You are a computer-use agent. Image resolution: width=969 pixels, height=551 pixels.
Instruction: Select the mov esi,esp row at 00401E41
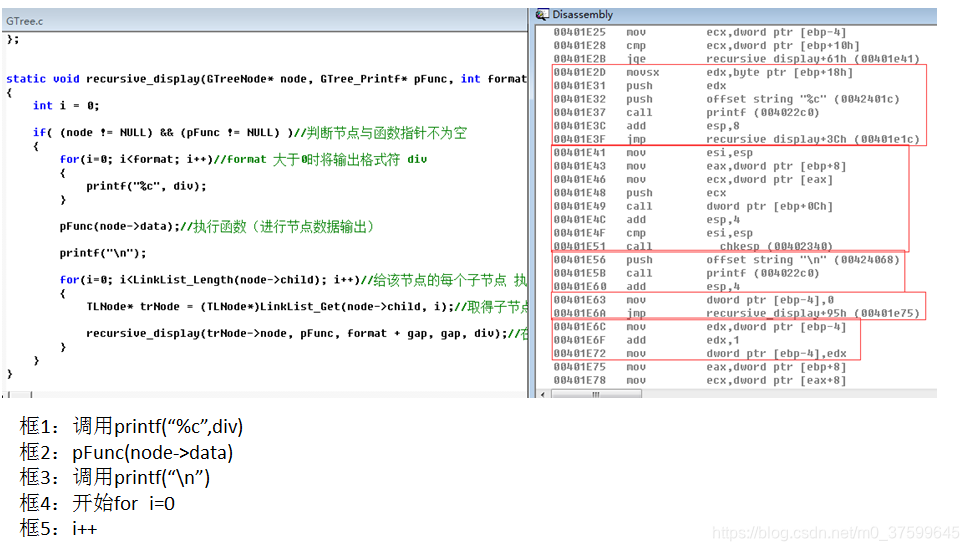click(x=653, y=153)
